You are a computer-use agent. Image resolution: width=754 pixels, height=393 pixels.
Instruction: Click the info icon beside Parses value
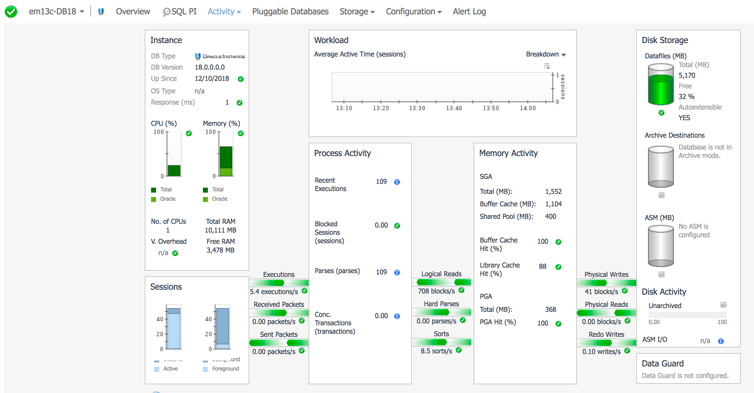pyautogui.click(x=397, y=272)
